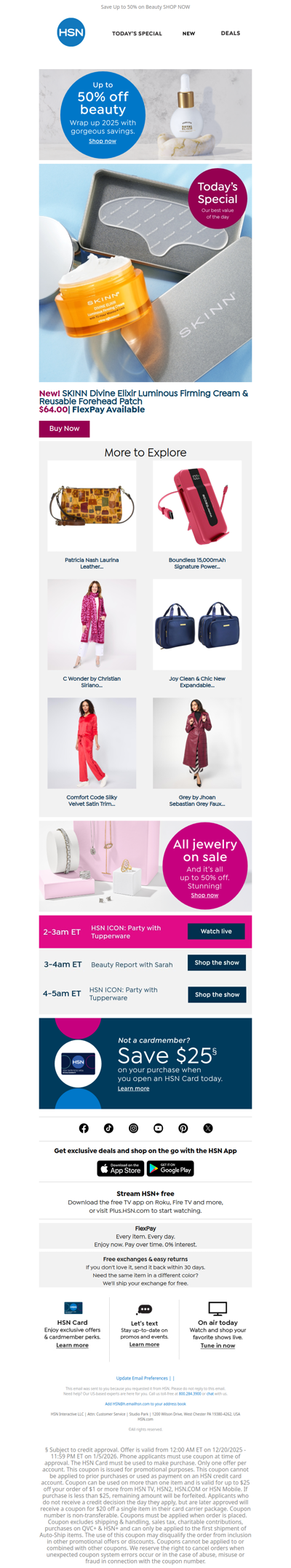Open Patricia Nash Laurina Leather product thumbnail
The width and height of the screenshot is (291, 1568).
tap(92, 505)
